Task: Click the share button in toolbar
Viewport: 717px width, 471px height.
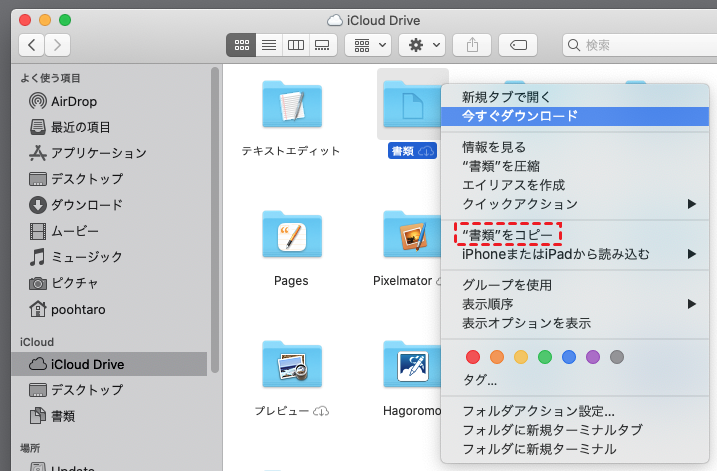Action: [x=471, y=45]
